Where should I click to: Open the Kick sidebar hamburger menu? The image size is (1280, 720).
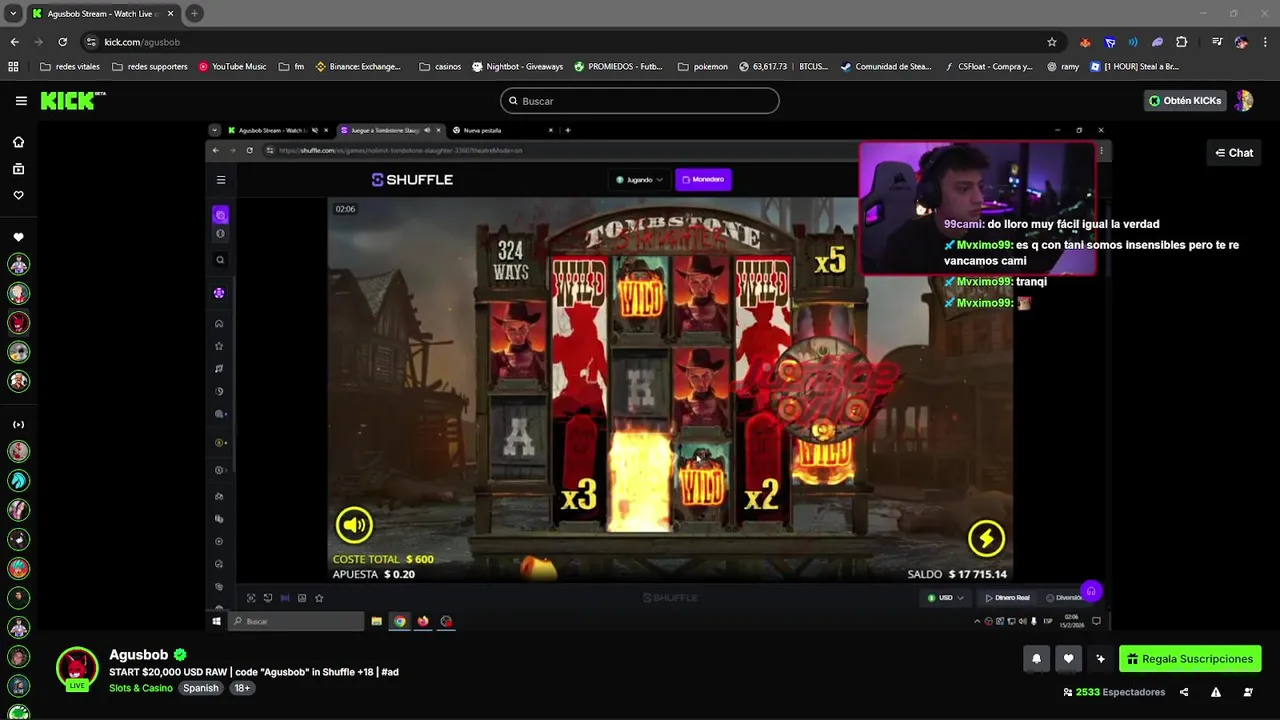point(21,100)
